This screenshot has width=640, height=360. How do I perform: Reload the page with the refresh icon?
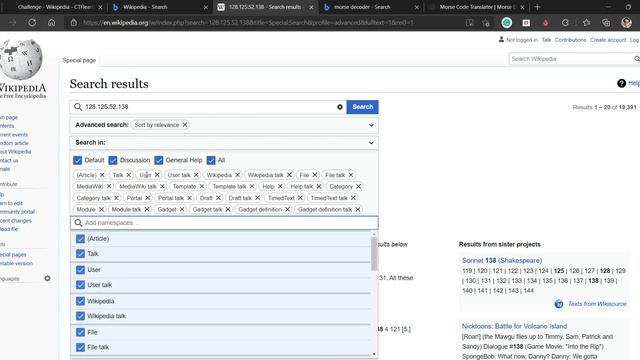pos(32,22)
